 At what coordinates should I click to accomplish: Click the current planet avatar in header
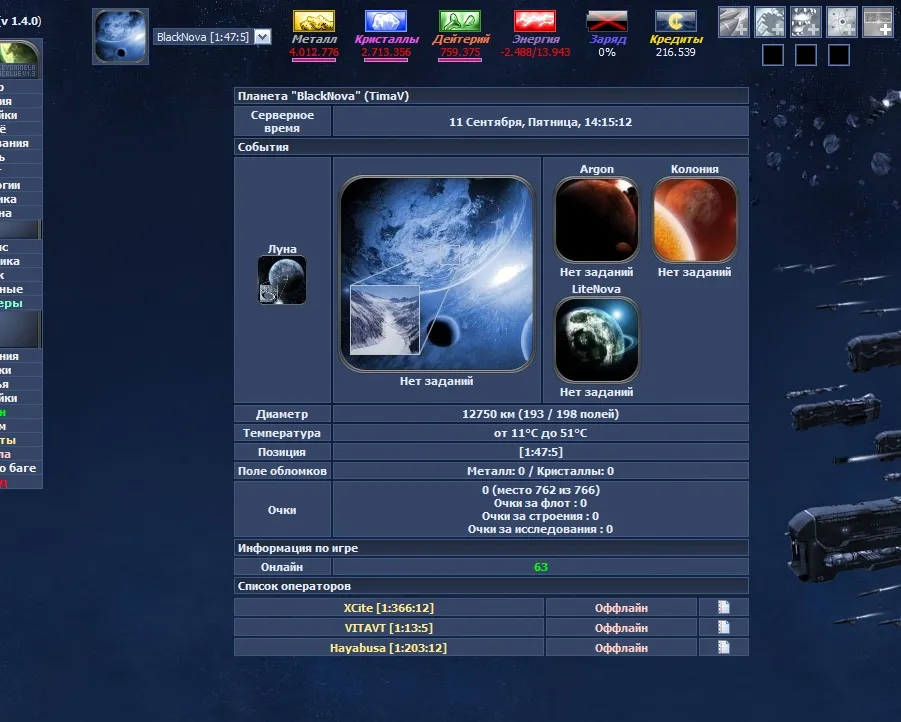click(x=121, y=36)
